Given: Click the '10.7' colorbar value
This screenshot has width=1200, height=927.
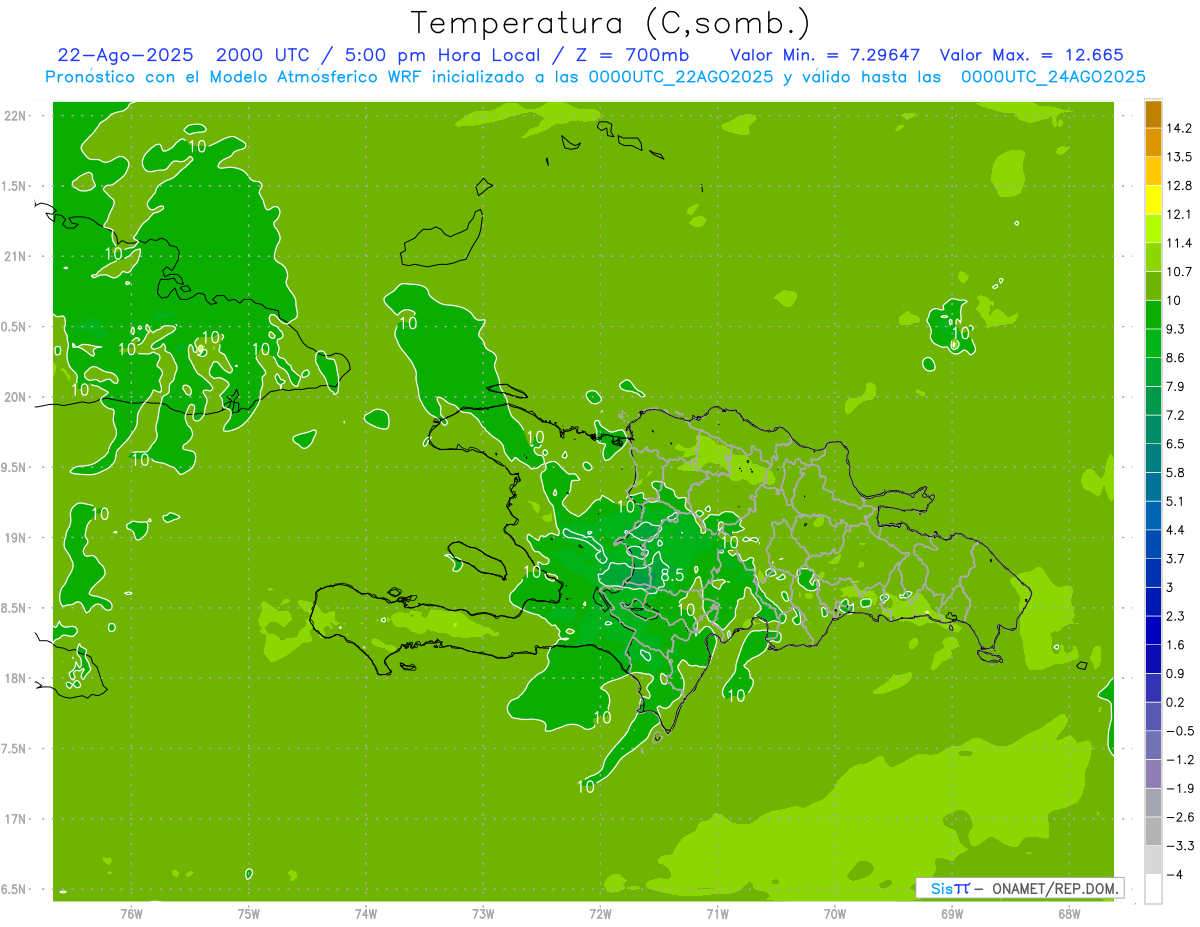Looking at the screenshot, I should (1180, 271).
